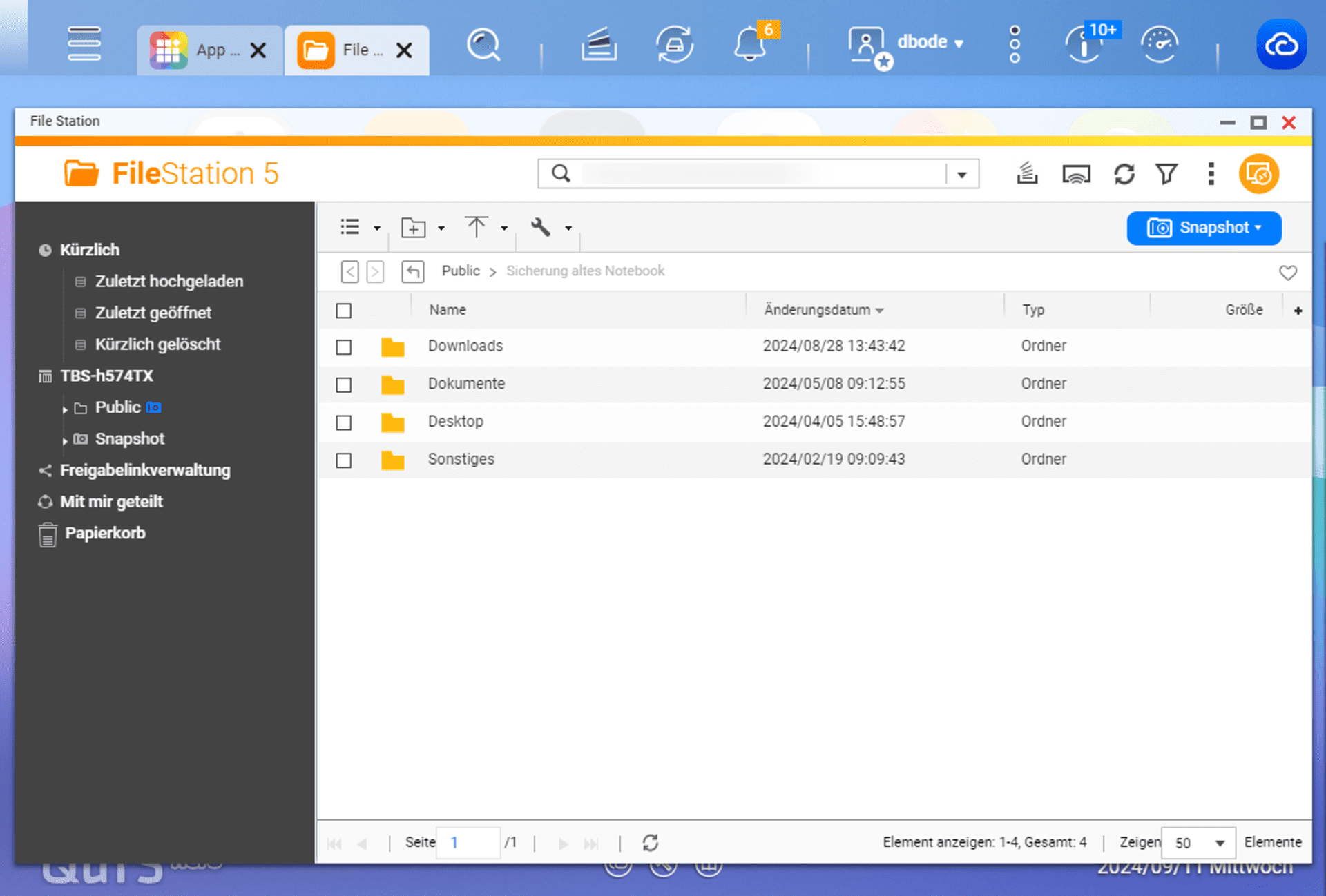This screenshot has width=1326, height=896.
Task: Open the advanced search dropdown arrow
Action: pos(961,175)
